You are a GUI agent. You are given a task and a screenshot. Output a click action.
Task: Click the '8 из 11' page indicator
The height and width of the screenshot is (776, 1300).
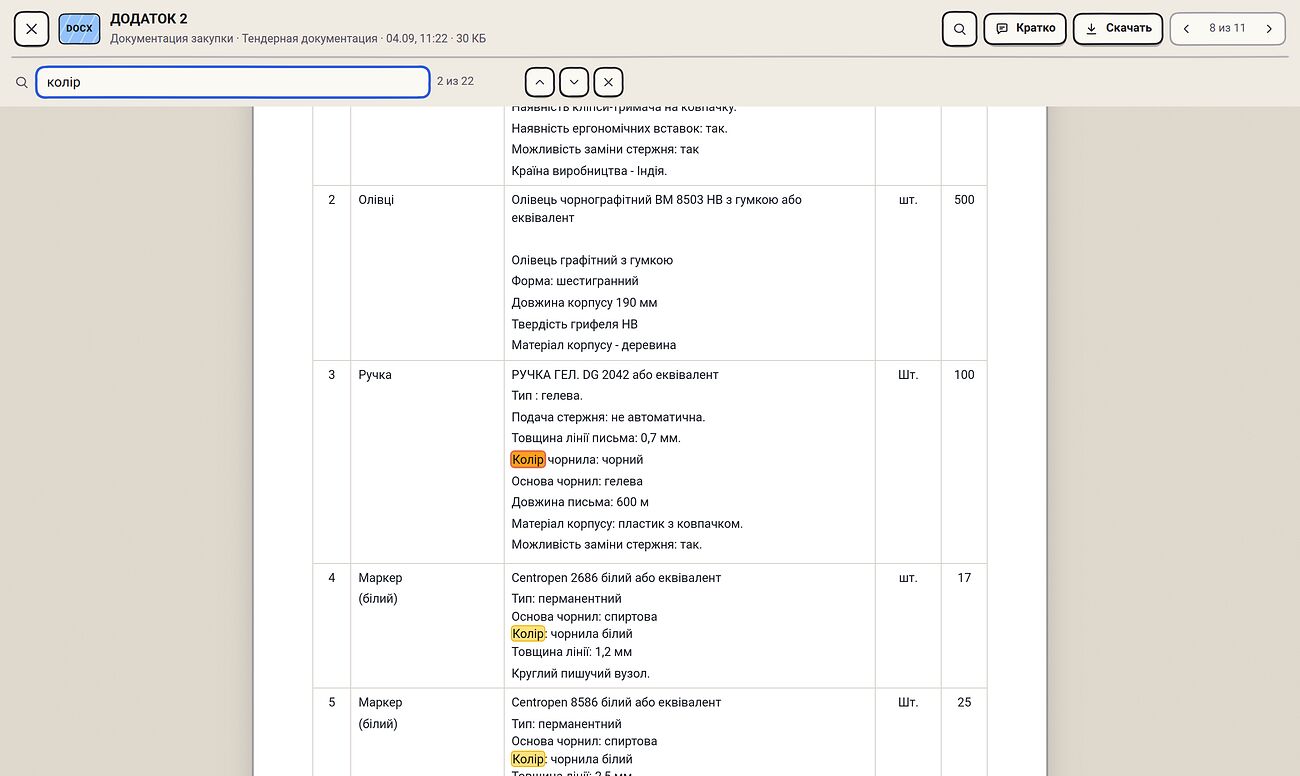tap(1227, 28)
